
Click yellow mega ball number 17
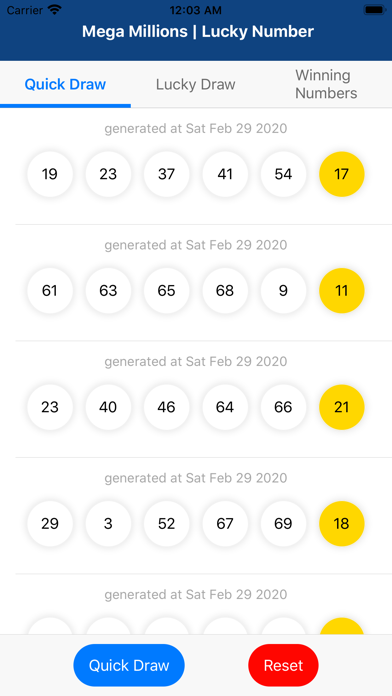(341, 174)
